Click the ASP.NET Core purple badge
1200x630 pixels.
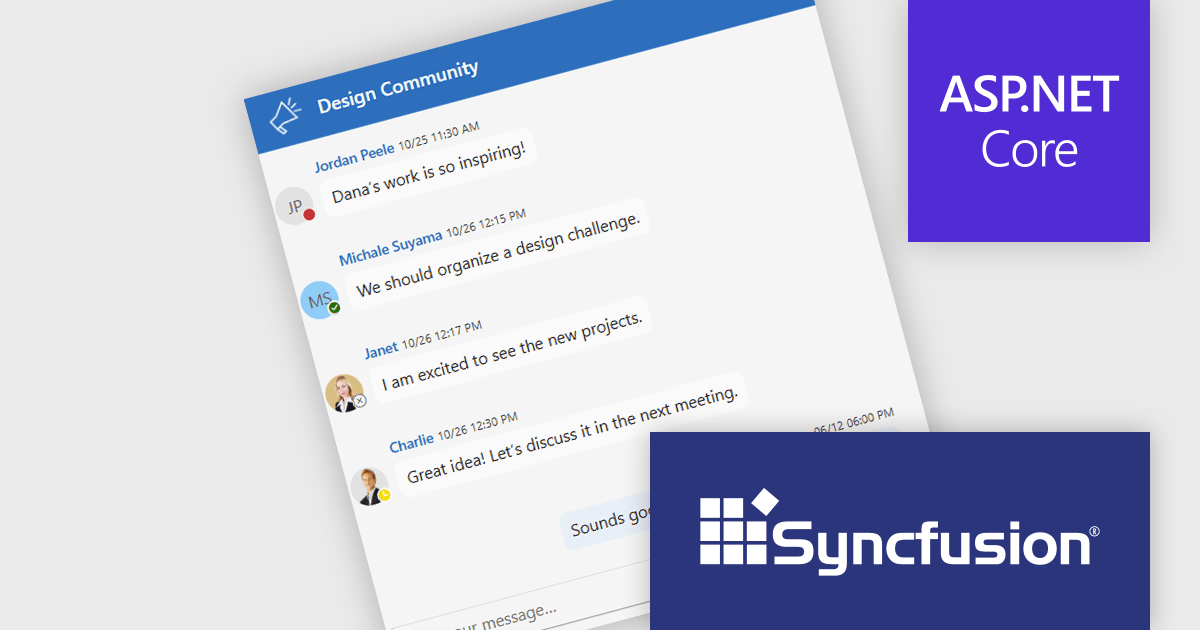coord(1029,121)
